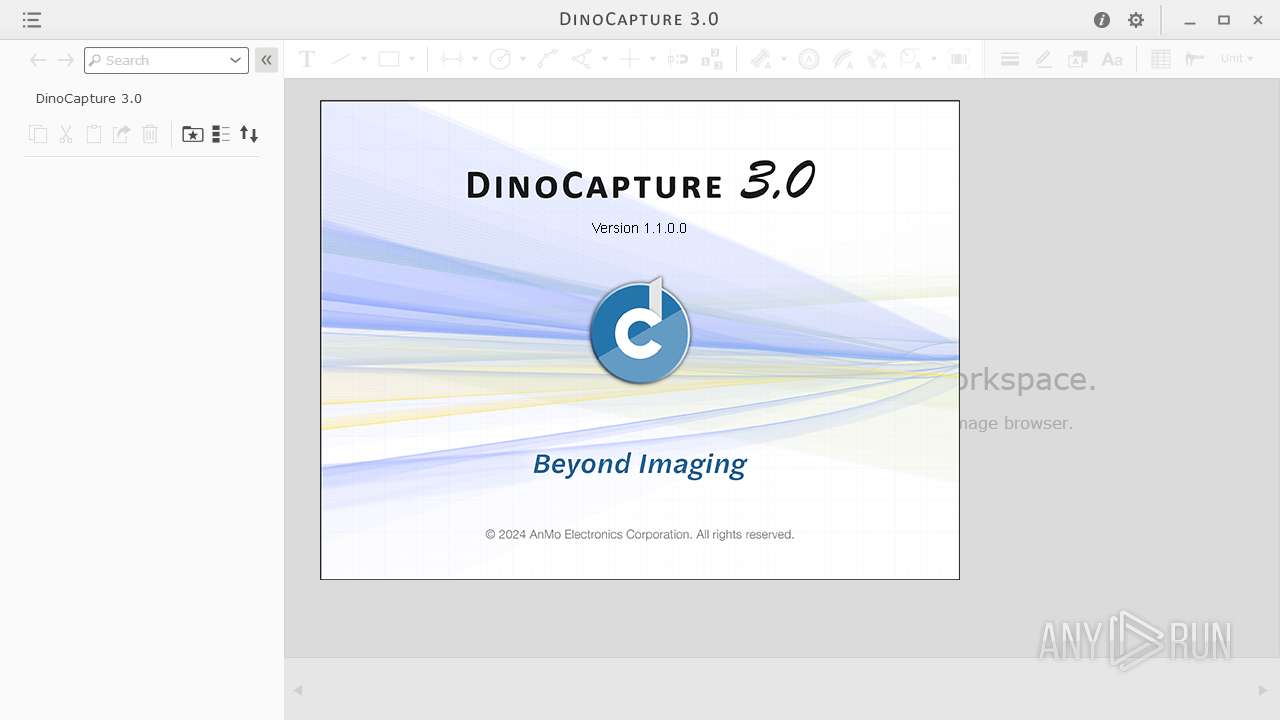The width and height of the screenshot is (1280, 720).
Task: Expand the Search box dropdown arrow
Action: pyautogui.click(x=236, y=60)
